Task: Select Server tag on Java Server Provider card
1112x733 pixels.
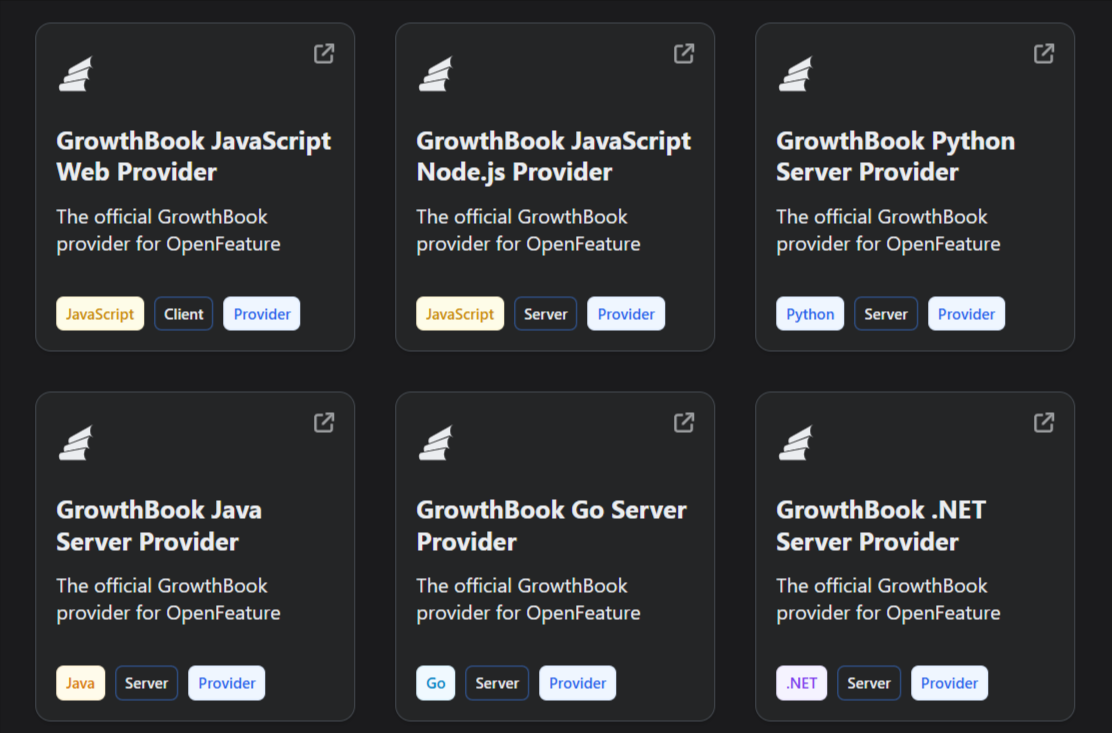Action: 146,683
